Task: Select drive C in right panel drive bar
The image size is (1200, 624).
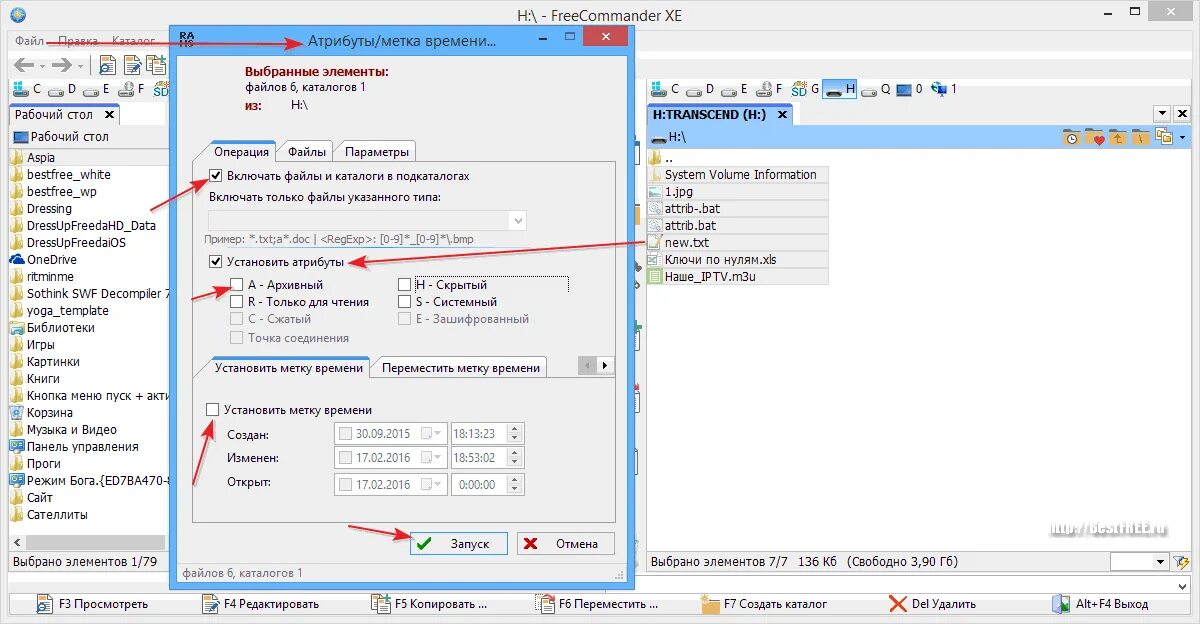Action: tap(664, 89)
